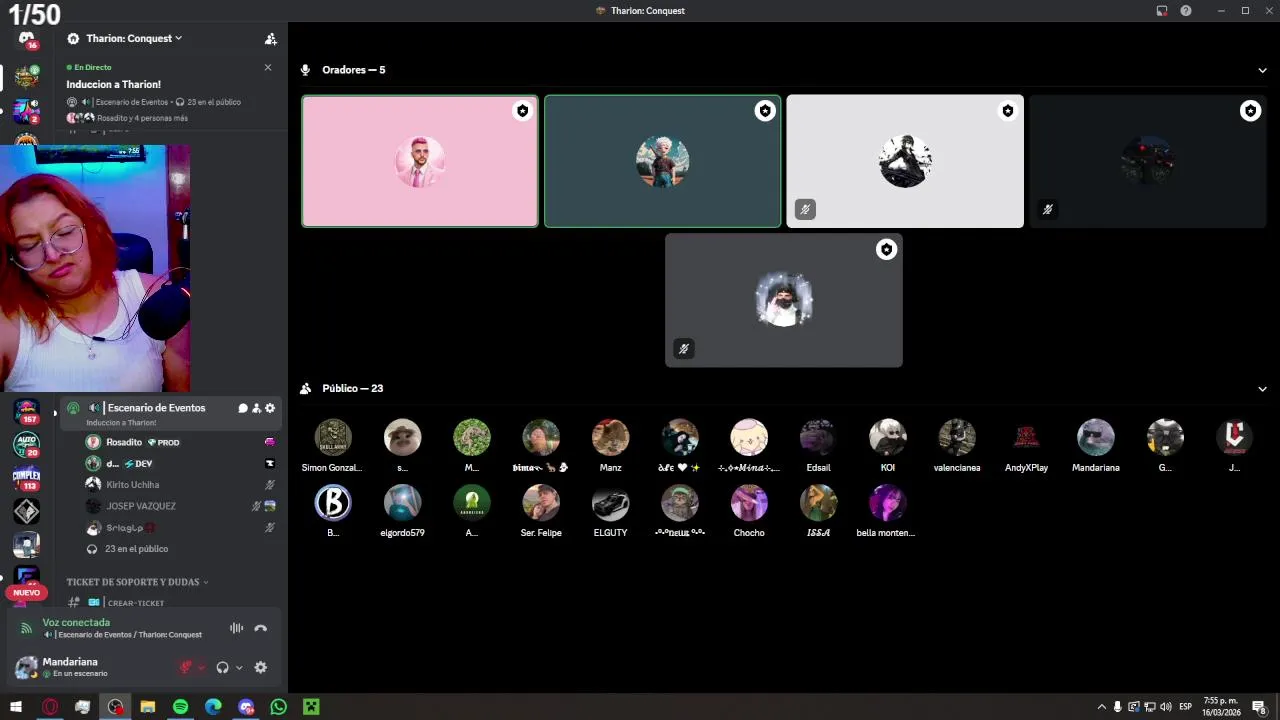Click the muted mic icon on light gray tile
This screenshot has height=720, width=1280.
pos(805,209)
